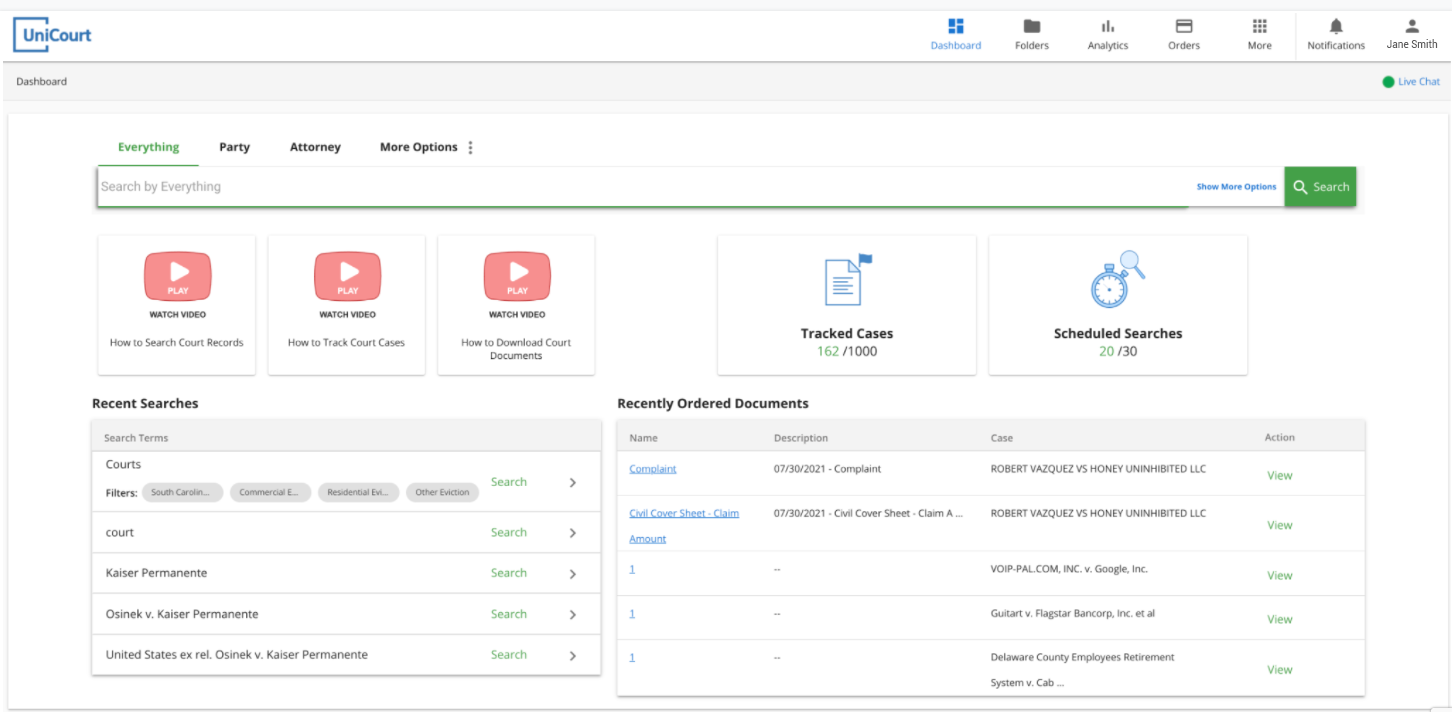This screenshot has width=1452, height=712.
Task: Click the Recent Searches heading
Action: pyautogui.click(x=145, y=404)
